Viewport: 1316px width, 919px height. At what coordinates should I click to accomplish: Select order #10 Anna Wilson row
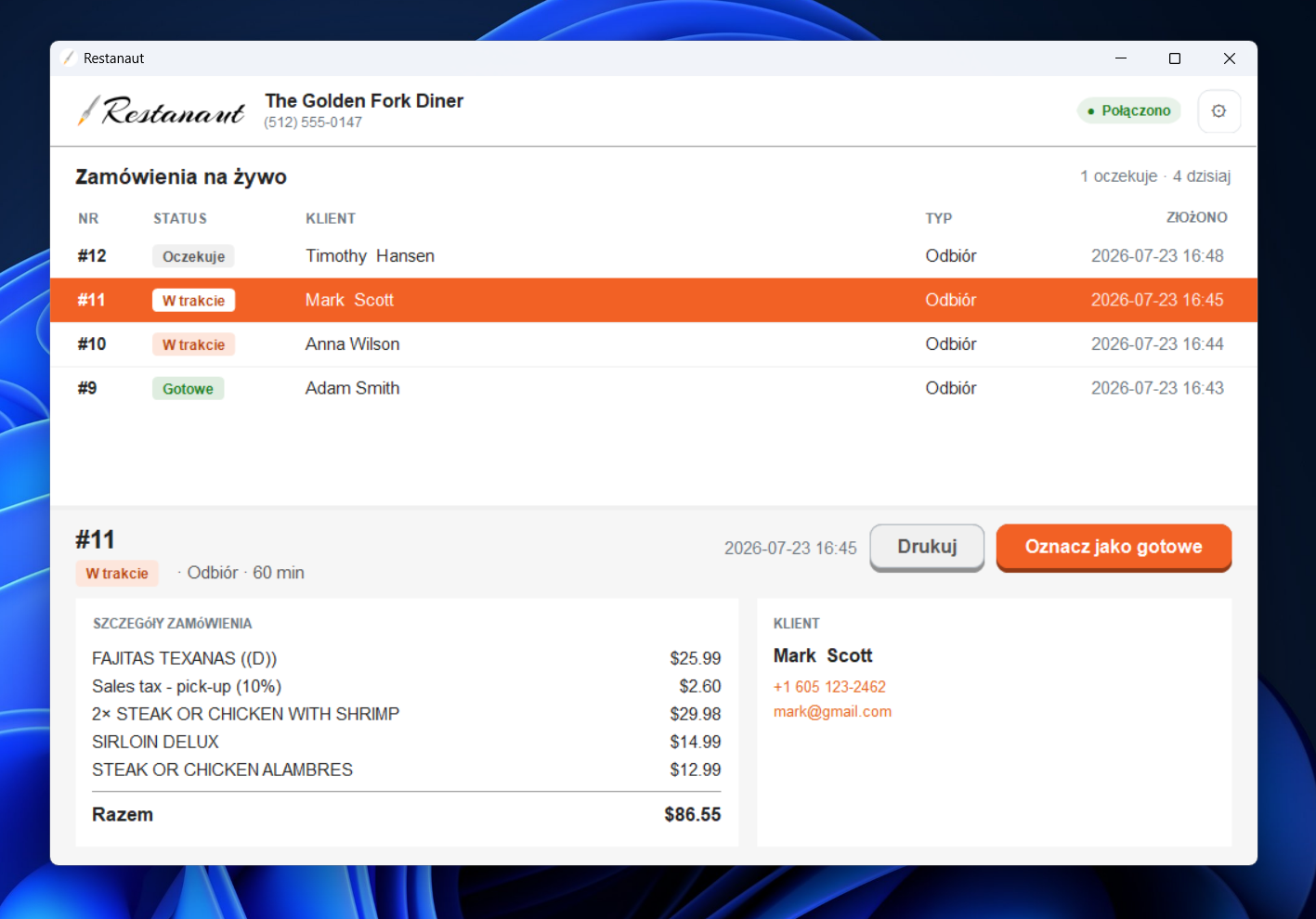click(654, 344)
